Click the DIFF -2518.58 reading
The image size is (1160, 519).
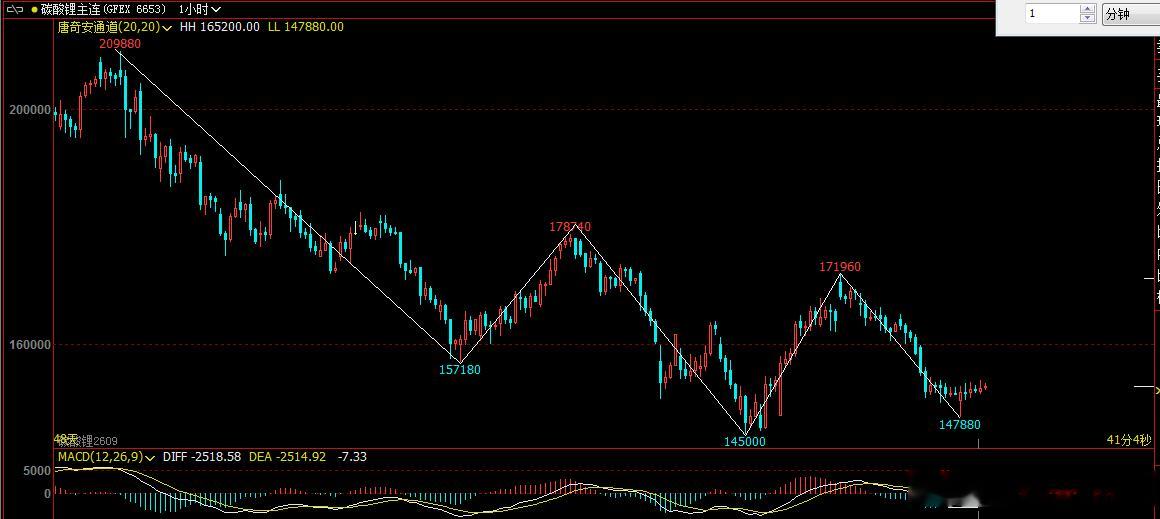pyautogui.click(x=201, y=457)
